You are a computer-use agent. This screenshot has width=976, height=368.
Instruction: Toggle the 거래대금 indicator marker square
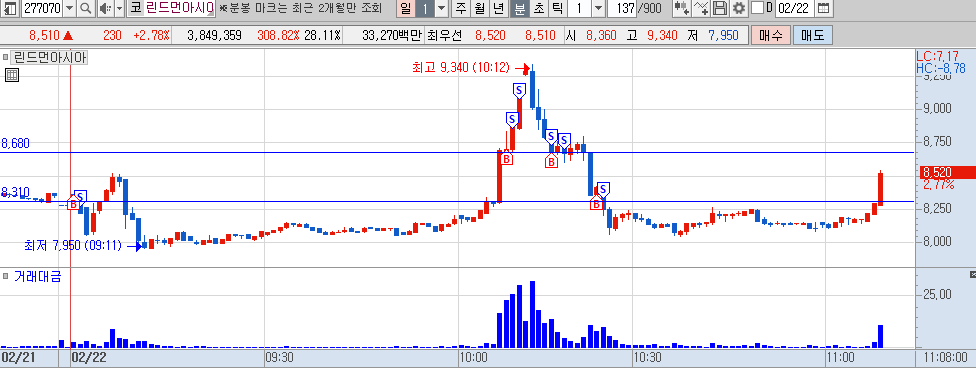pos(5,275)
